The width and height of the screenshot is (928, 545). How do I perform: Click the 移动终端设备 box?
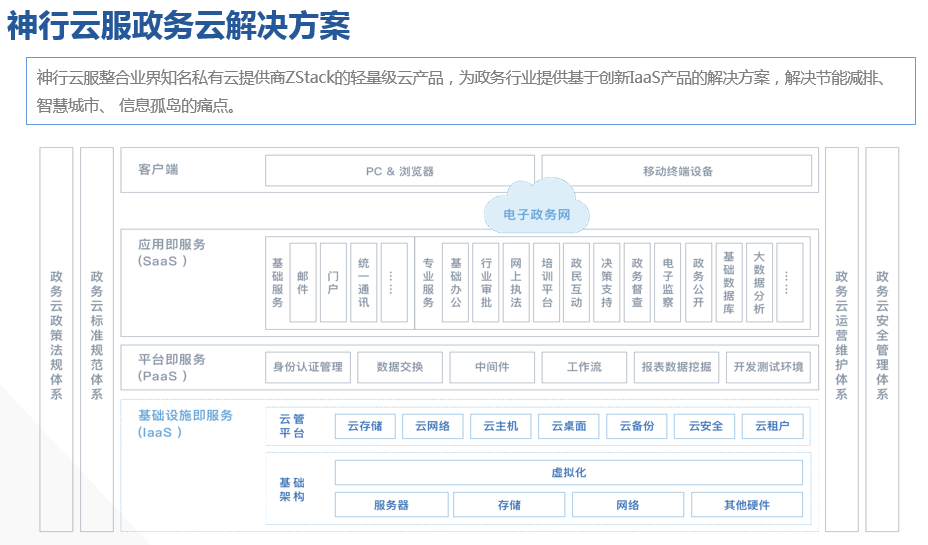click(x=678, y=171)
